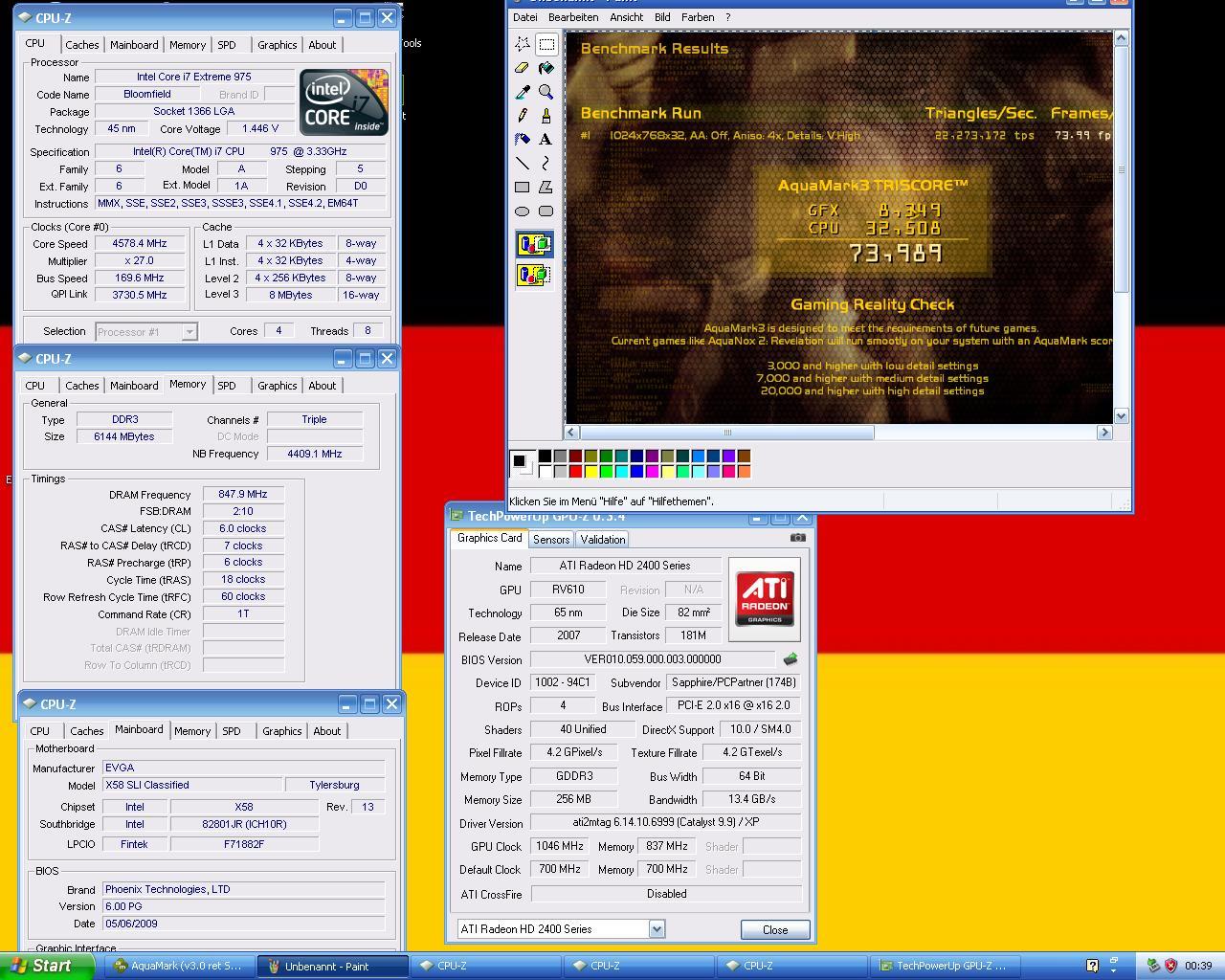Click the DRAM Frequency 847.9 MHz value
1225x980 pixels.
tap(243, 495)
